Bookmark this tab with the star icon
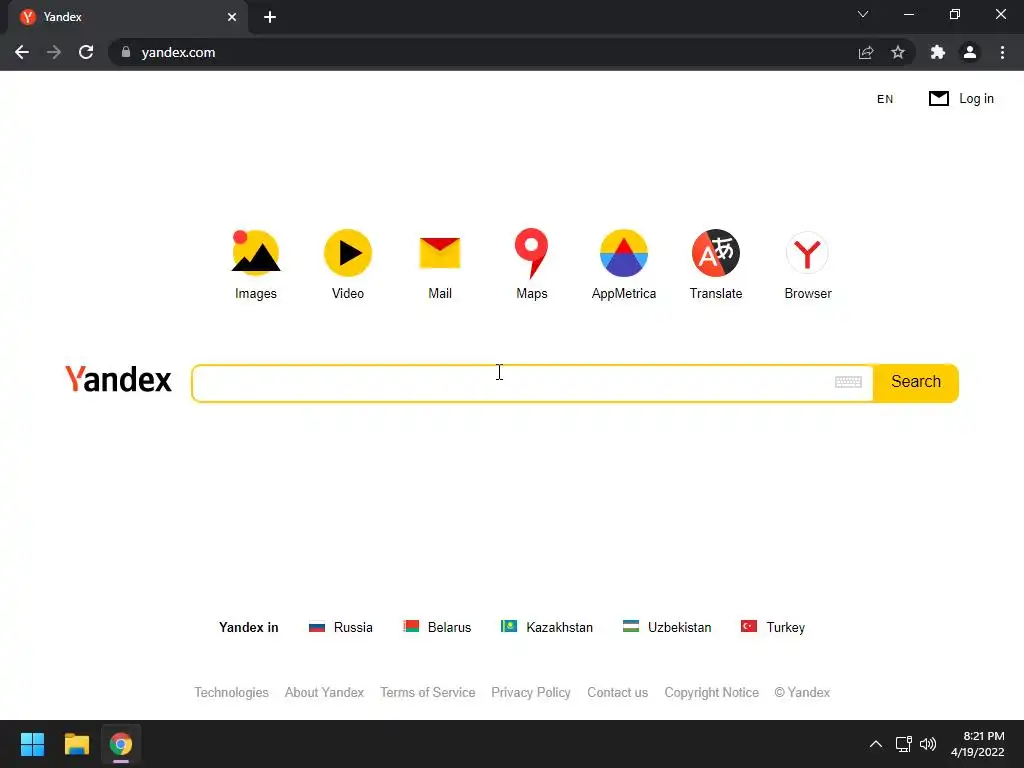Viewport: 1024px width, 768px height. (898, 52)
